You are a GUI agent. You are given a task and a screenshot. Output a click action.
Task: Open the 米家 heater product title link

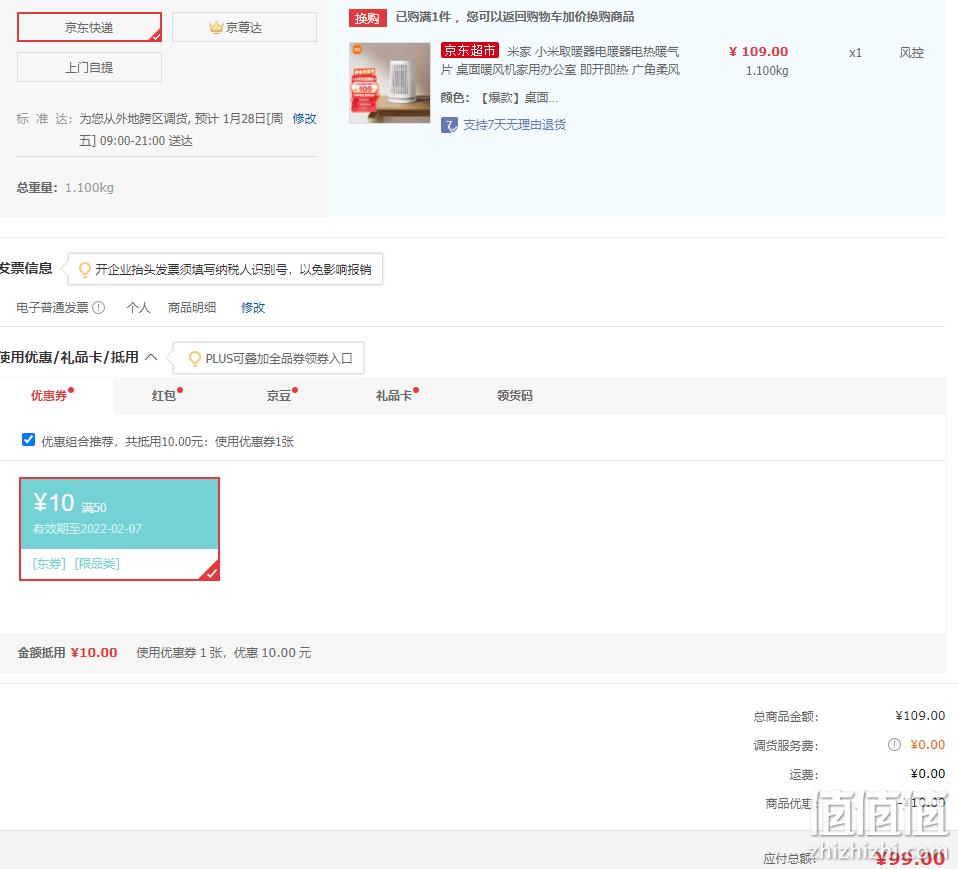(x=560, y=60)
